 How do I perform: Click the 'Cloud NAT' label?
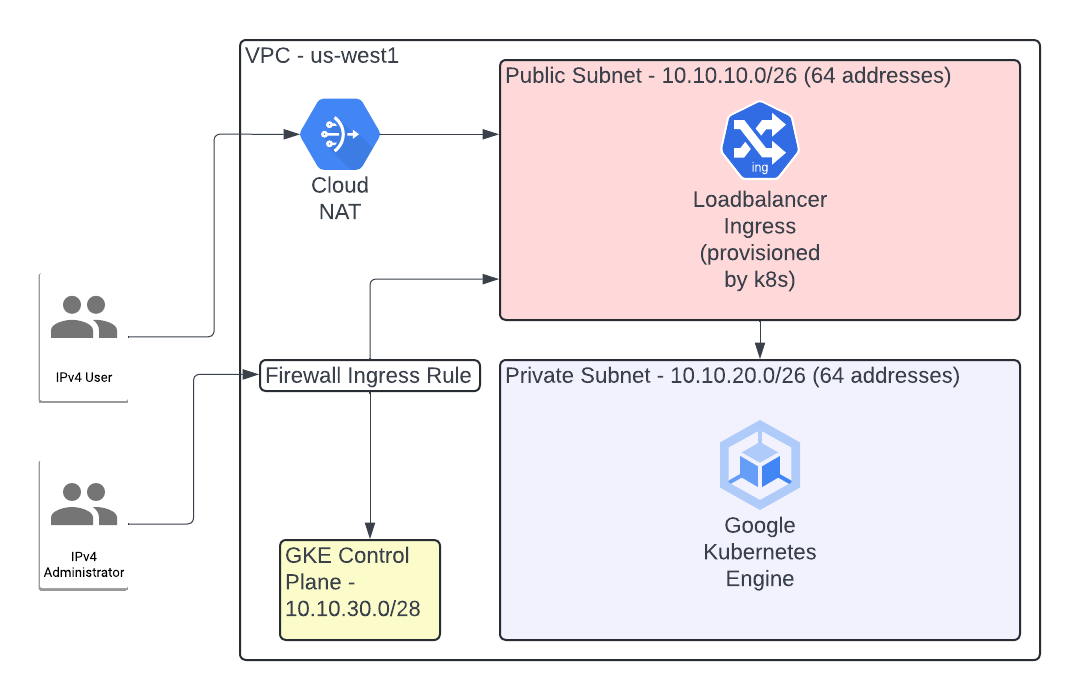[x=340, y=198]
